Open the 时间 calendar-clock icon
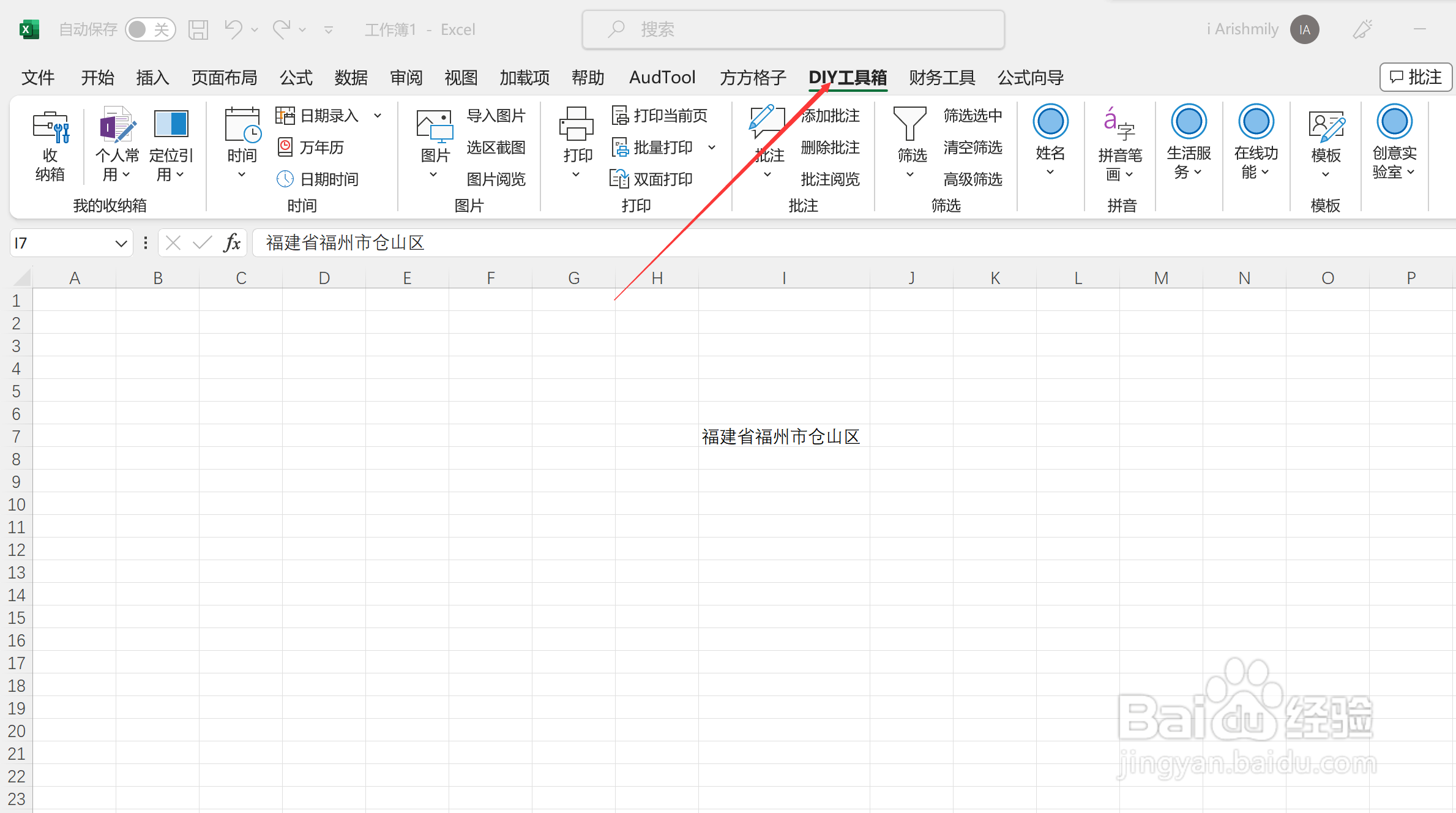The height and width of the screenshot is (813, 1456). pyautogui.click(x=242, y=126)
